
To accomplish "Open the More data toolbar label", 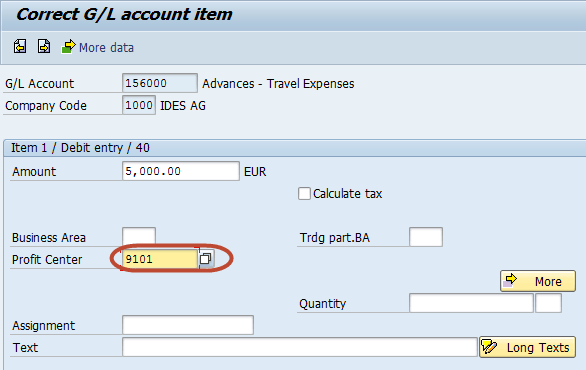I will pyautogui.click(x=106, y=48).
